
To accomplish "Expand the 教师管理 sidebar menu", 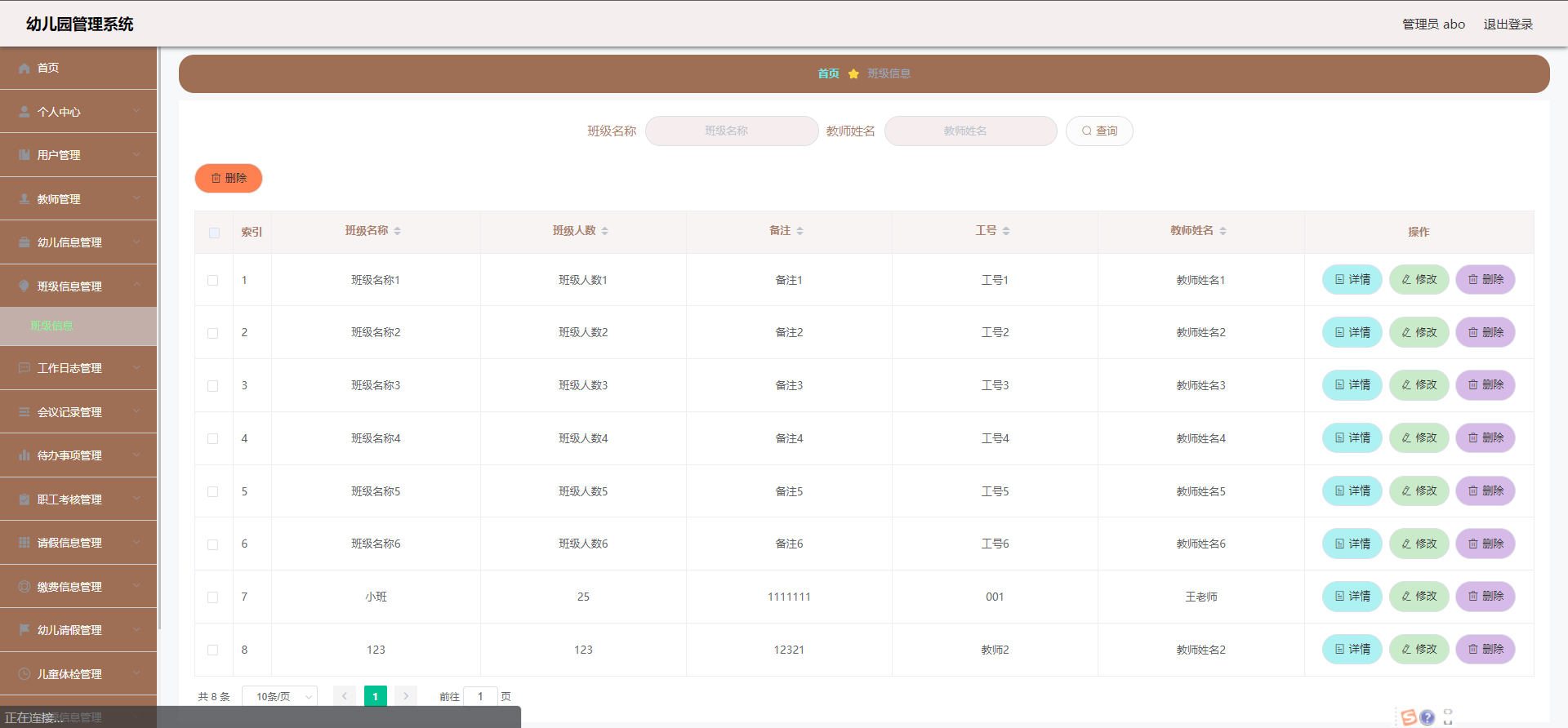I will (x=78, y=199).
